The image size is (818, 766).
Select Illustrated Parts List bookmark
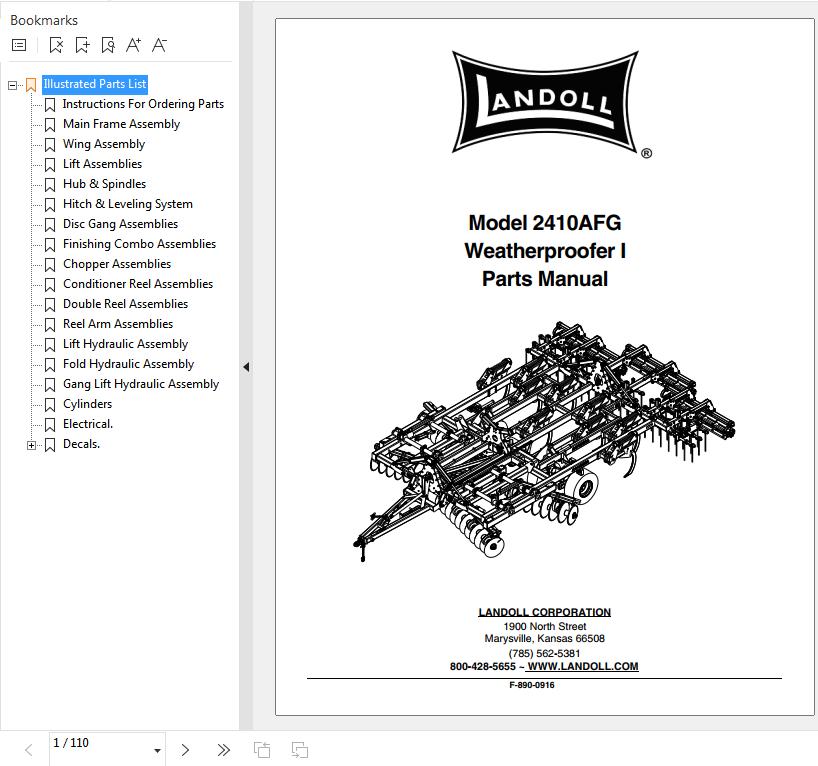point(95,84)
